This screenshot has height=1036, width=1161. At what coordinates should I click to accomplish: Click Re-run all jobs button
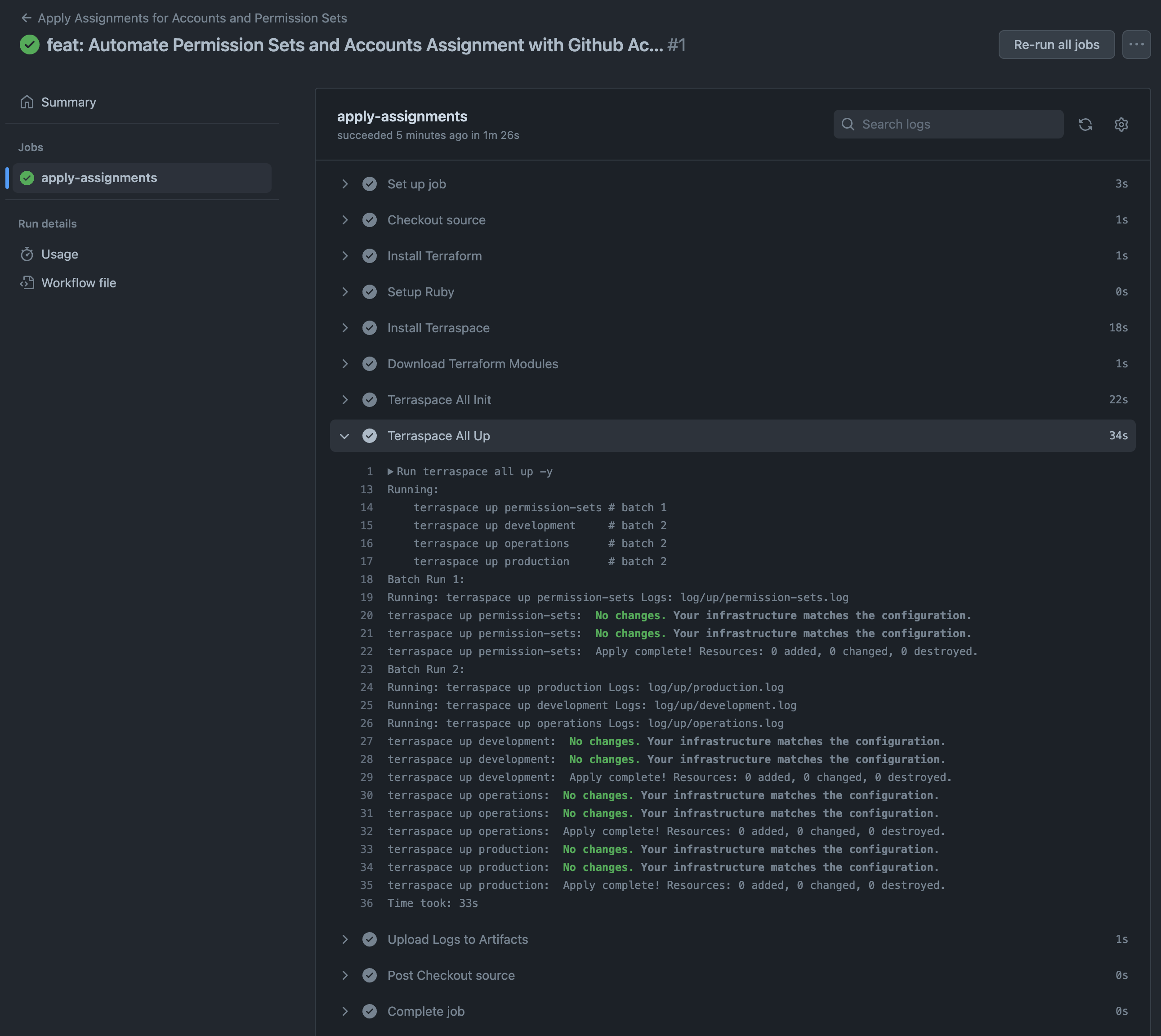[1056, 45]
